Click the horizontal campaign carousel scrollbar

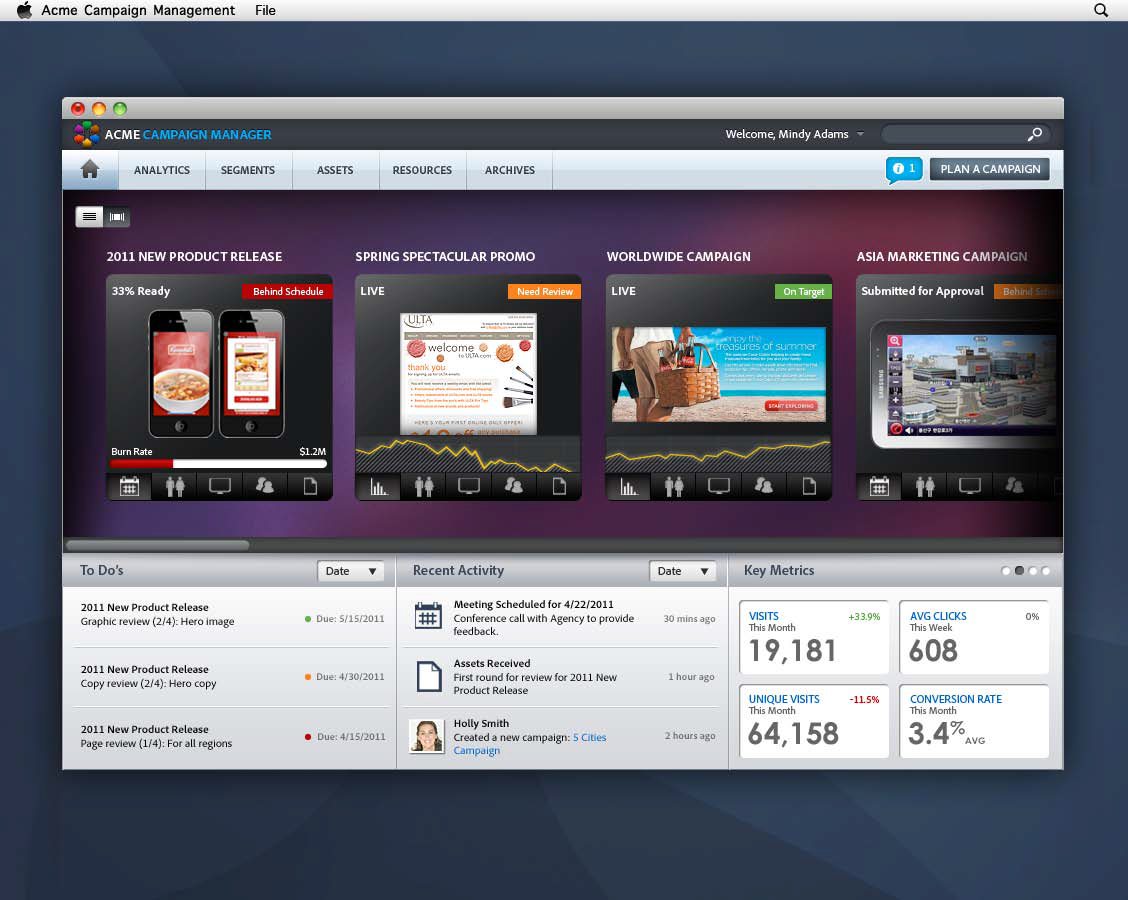[158, 545]
